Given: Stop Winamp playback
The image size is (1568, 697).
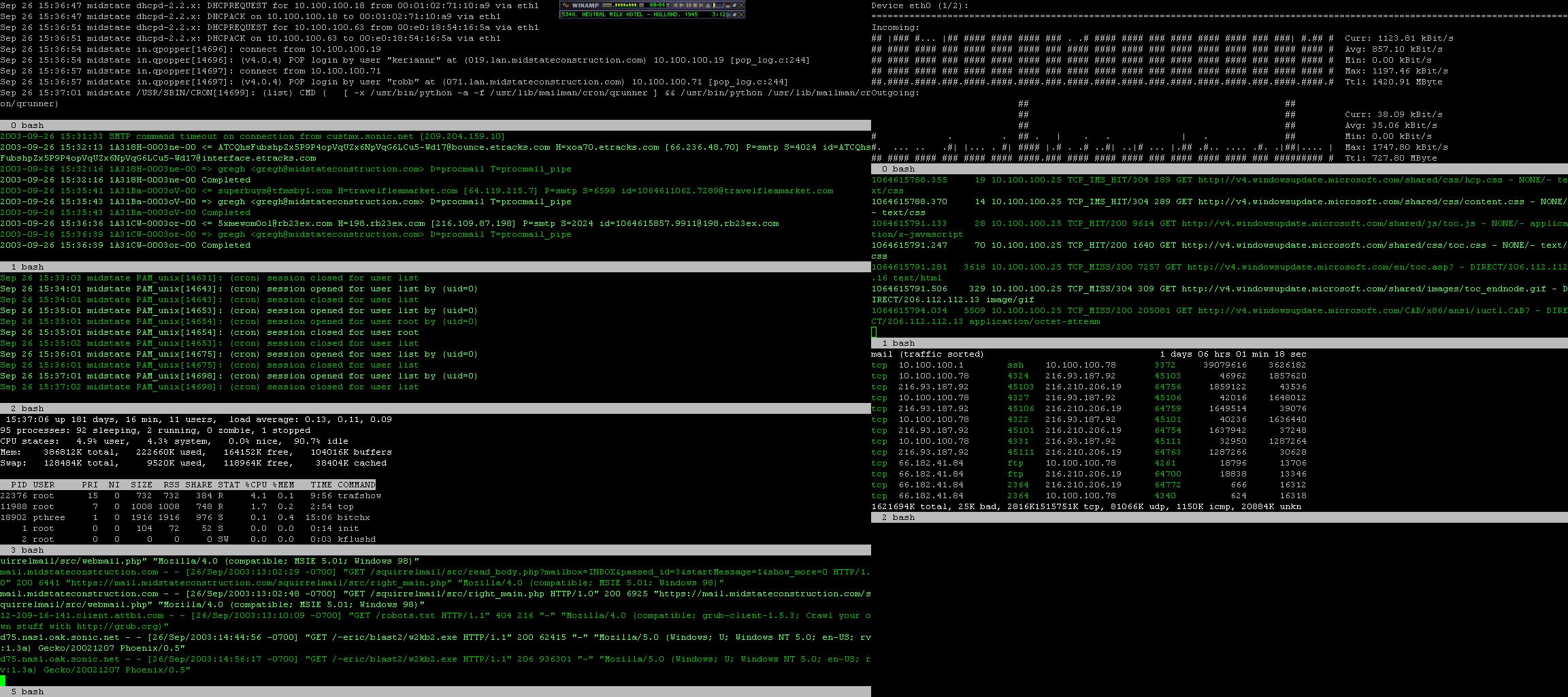Looking at the screenshot, I should click(695, 5).
